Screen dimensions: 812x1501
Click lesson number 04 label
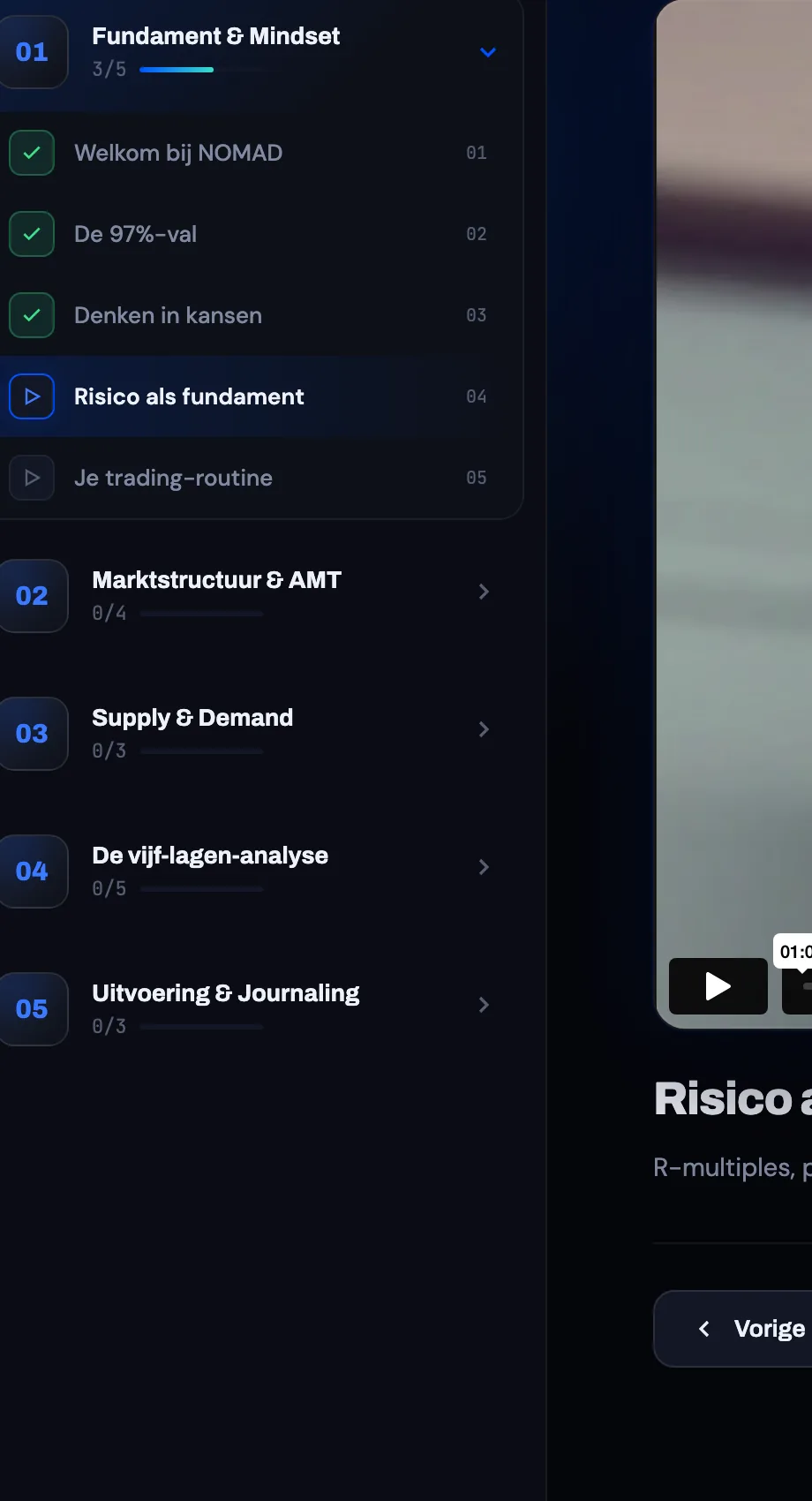click(477, 396)
